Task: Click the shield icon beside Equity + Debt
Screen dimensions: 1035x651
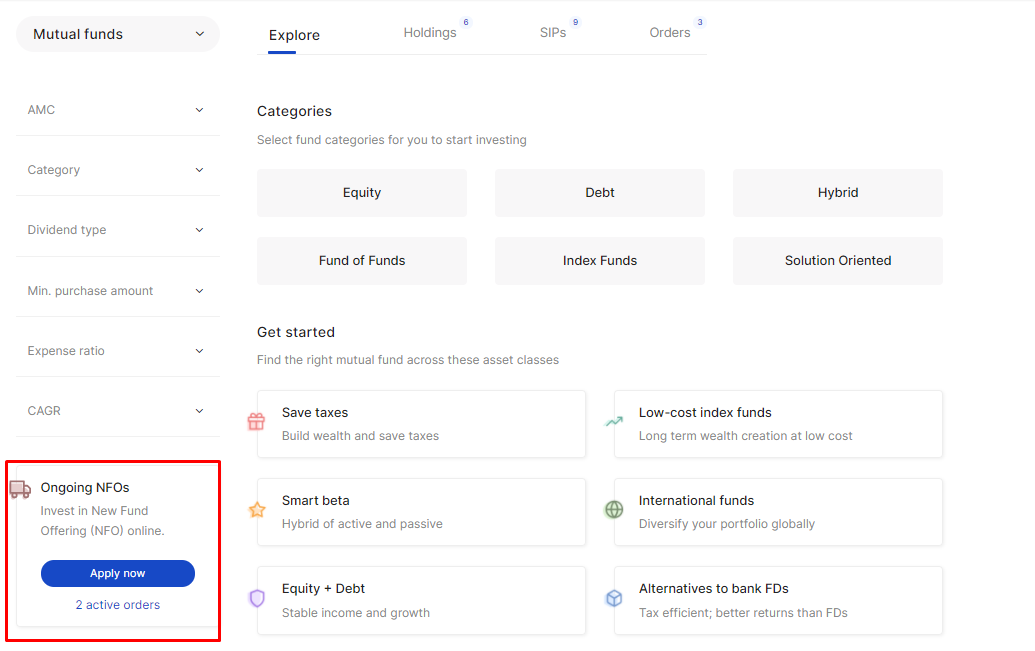Action: (257, 598)
